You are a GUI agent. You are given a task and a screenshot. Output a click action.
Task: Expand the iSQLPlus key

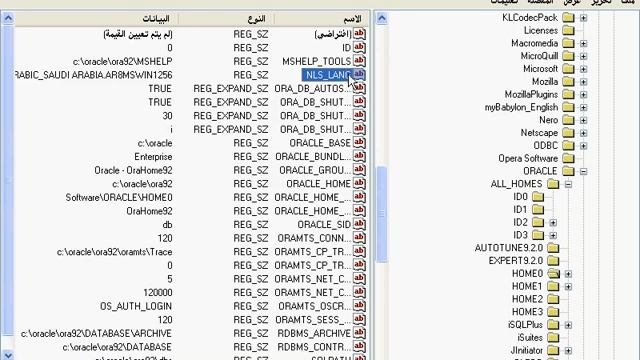coord(568,325)
